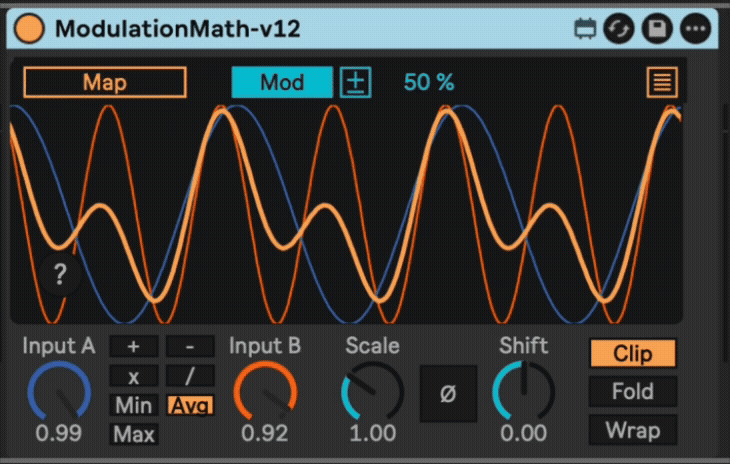This screenshot has width=730, height=464.
Task: Select Wrap output mode
Action: pyautogui.click(x=633, y=430)
